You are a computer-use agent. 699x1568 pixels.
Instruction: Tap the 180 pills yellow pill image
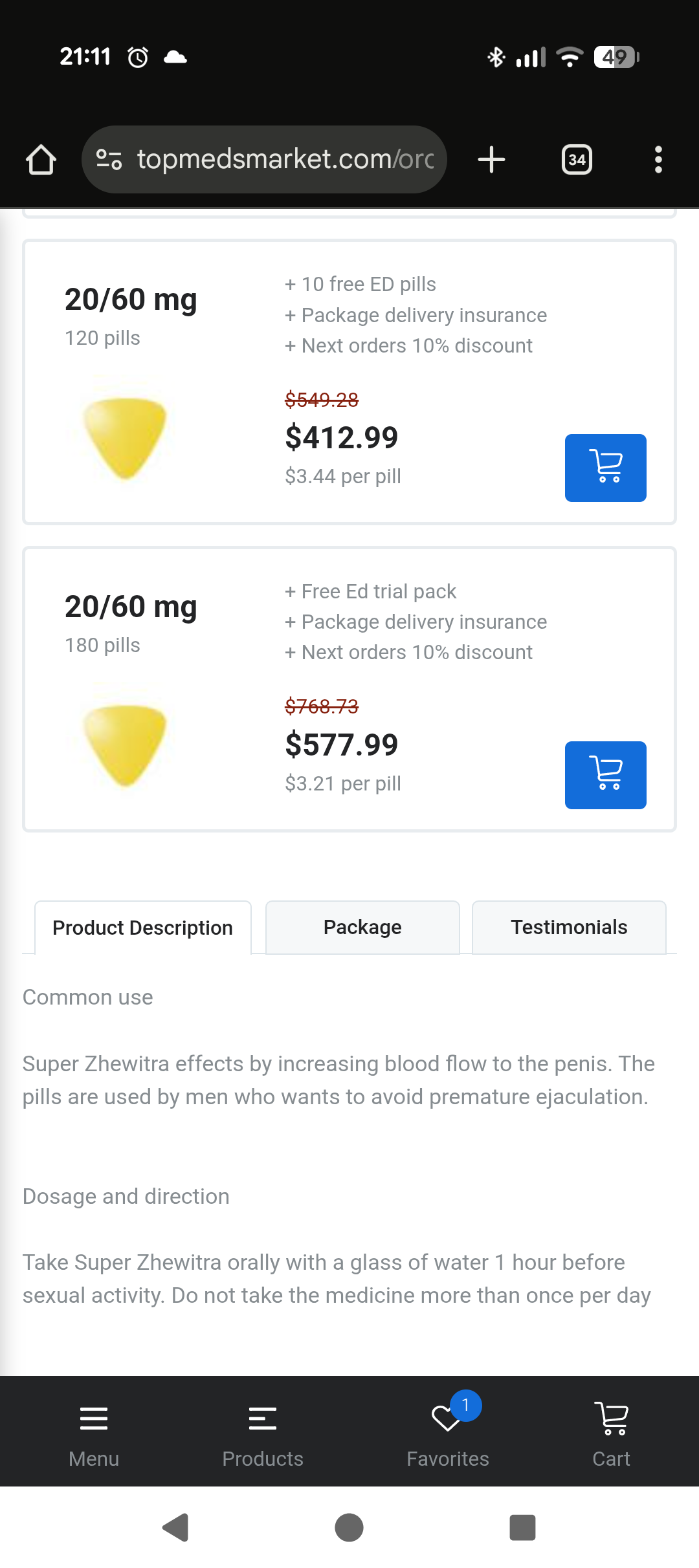tap(125, 745)
